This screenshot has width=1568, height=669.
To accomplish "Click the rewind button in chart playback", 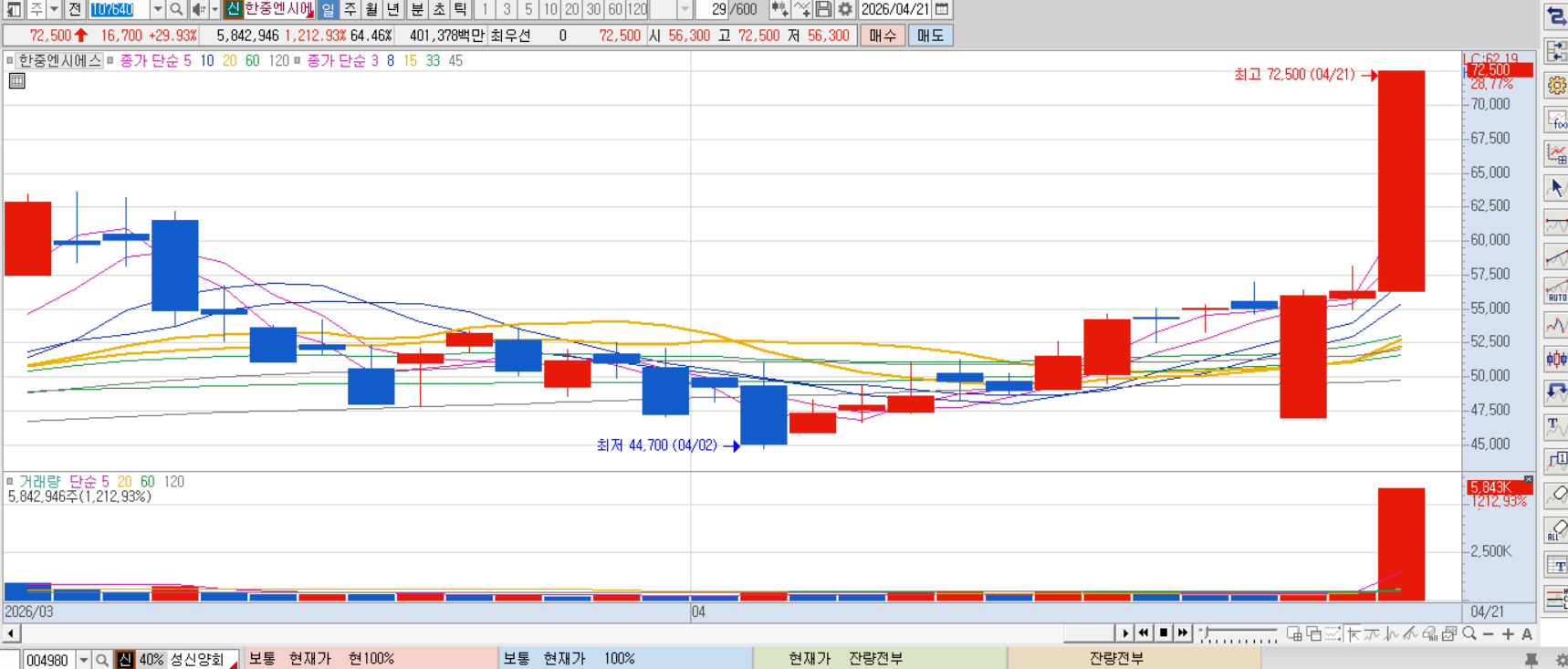I will click(1144, 633).
